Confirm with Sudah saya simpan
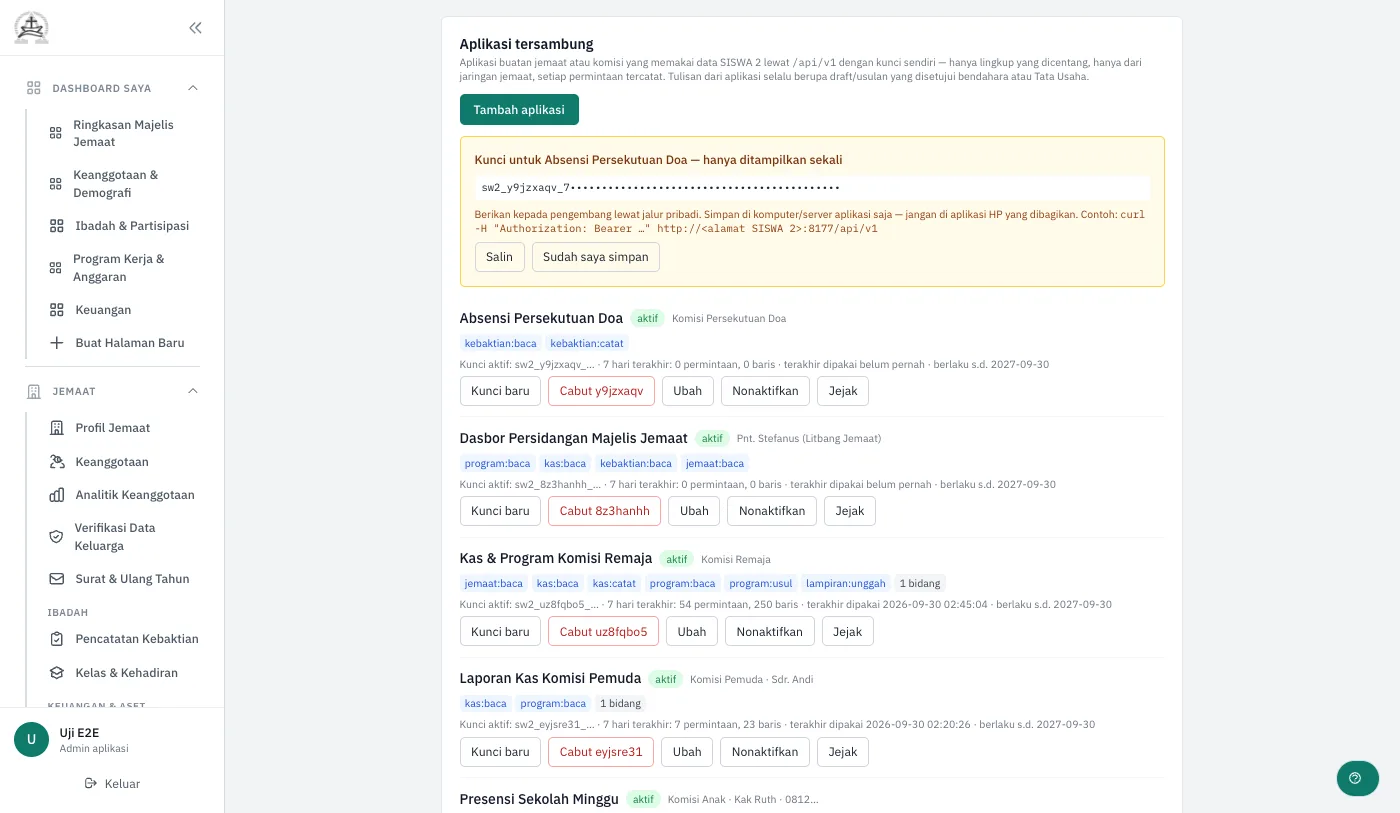1400x813 pixels. point(595,257)
